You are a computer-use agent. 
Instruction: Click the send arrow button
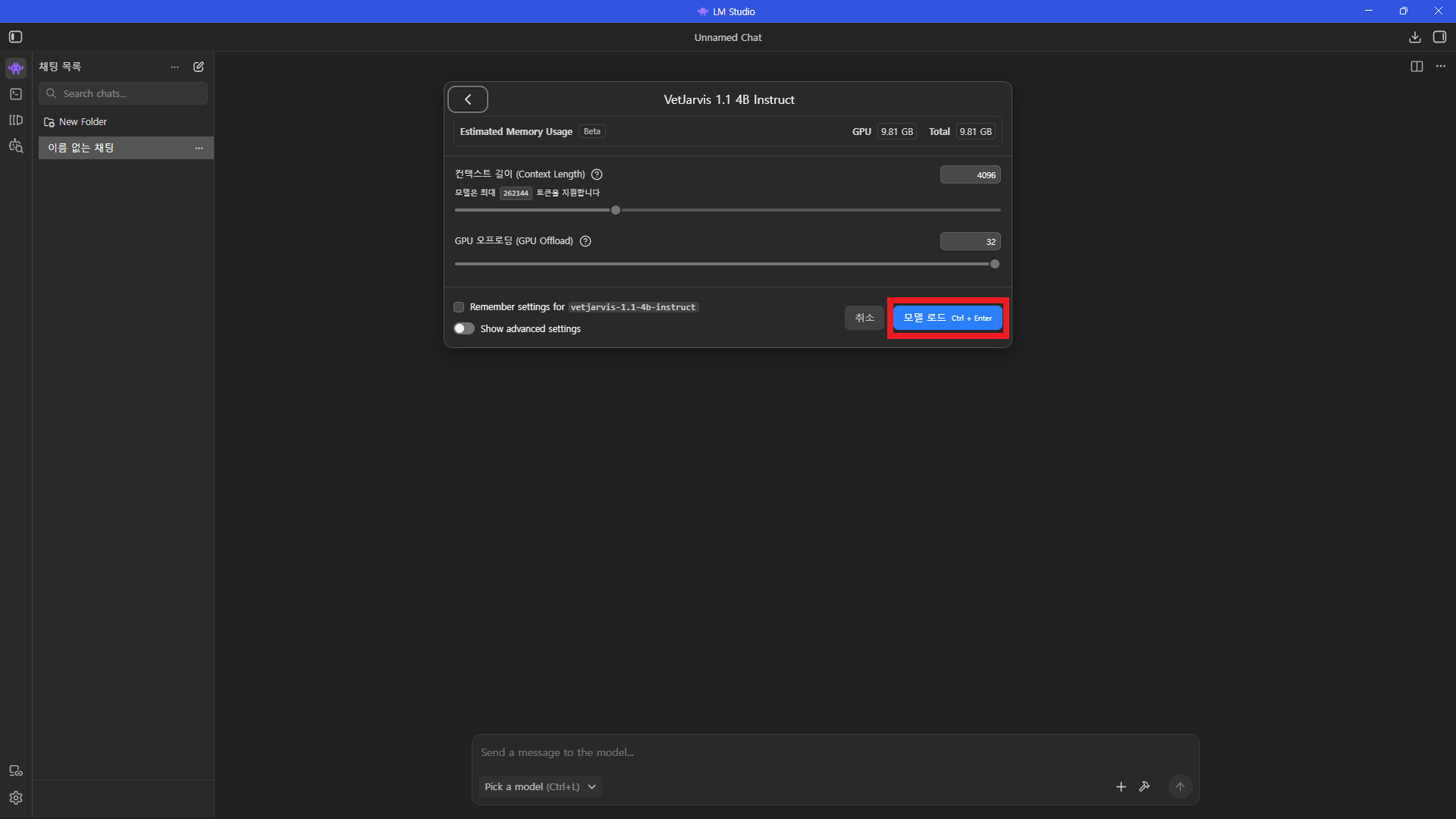pyautogui.click(x=1180, y=786)
